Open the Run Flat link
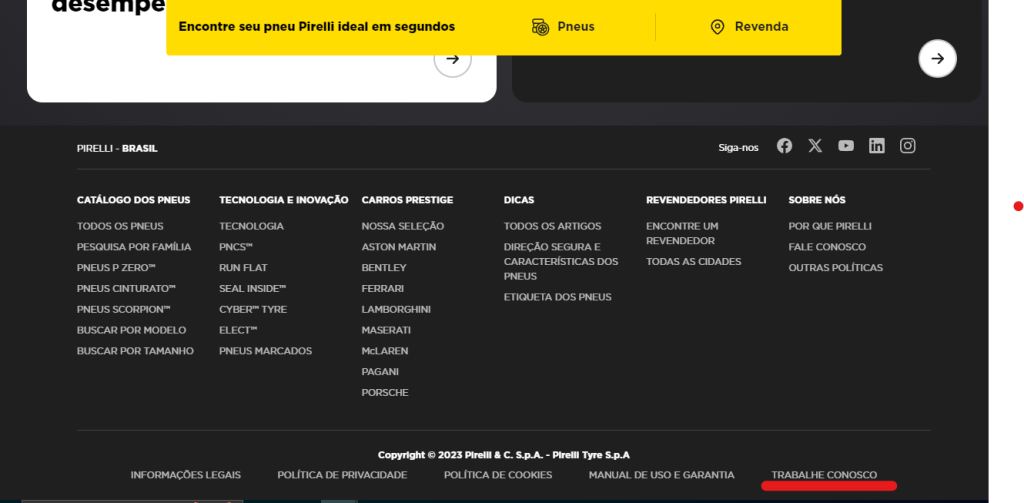The height and width of the screenshot is (503, 1024). (243, 268)
